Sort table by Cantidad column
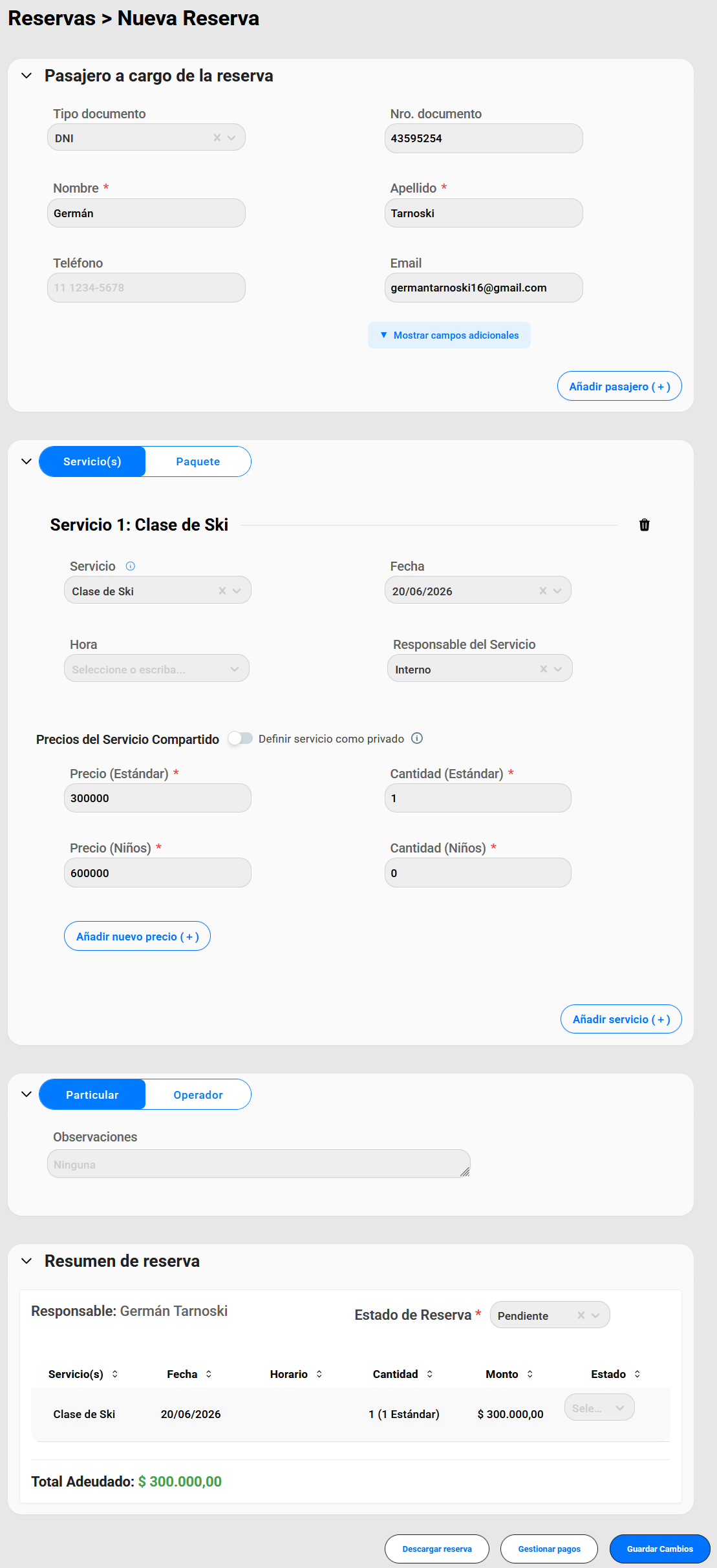This screenshot has width=717, height=1568. tap(430, 1374)
